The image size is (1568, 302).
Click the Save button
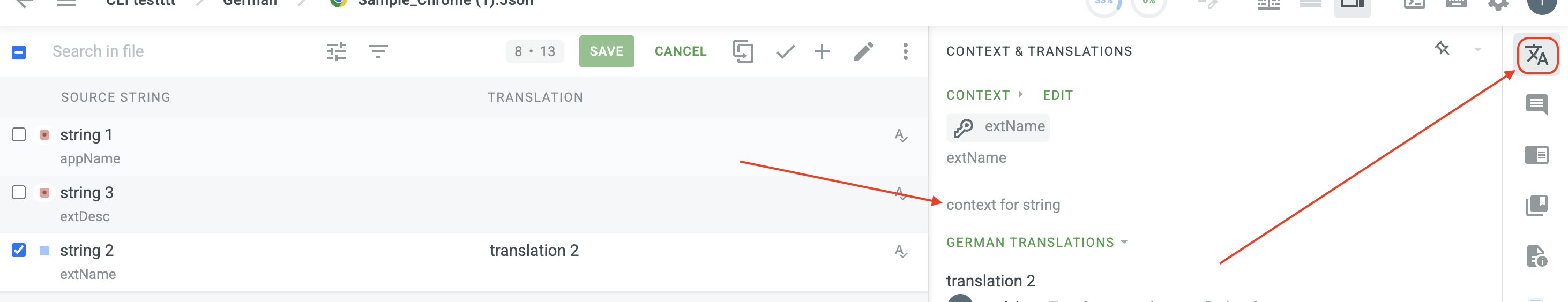click(606, 51)
